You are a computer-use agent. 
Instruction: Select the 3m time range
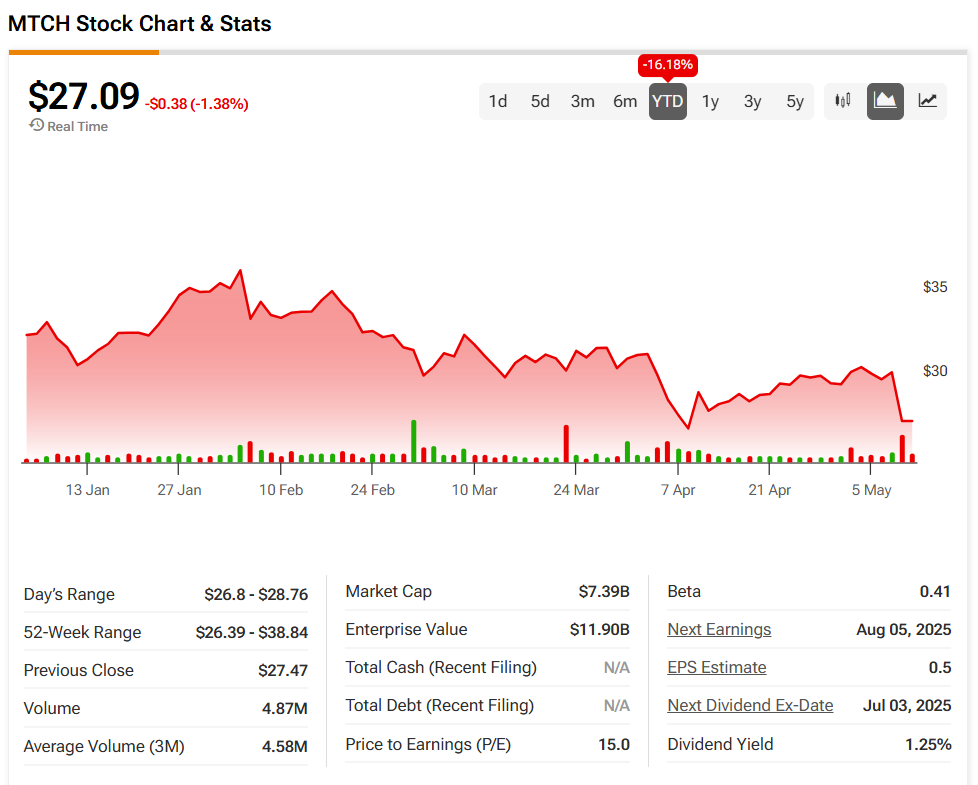tap(583, 102)
